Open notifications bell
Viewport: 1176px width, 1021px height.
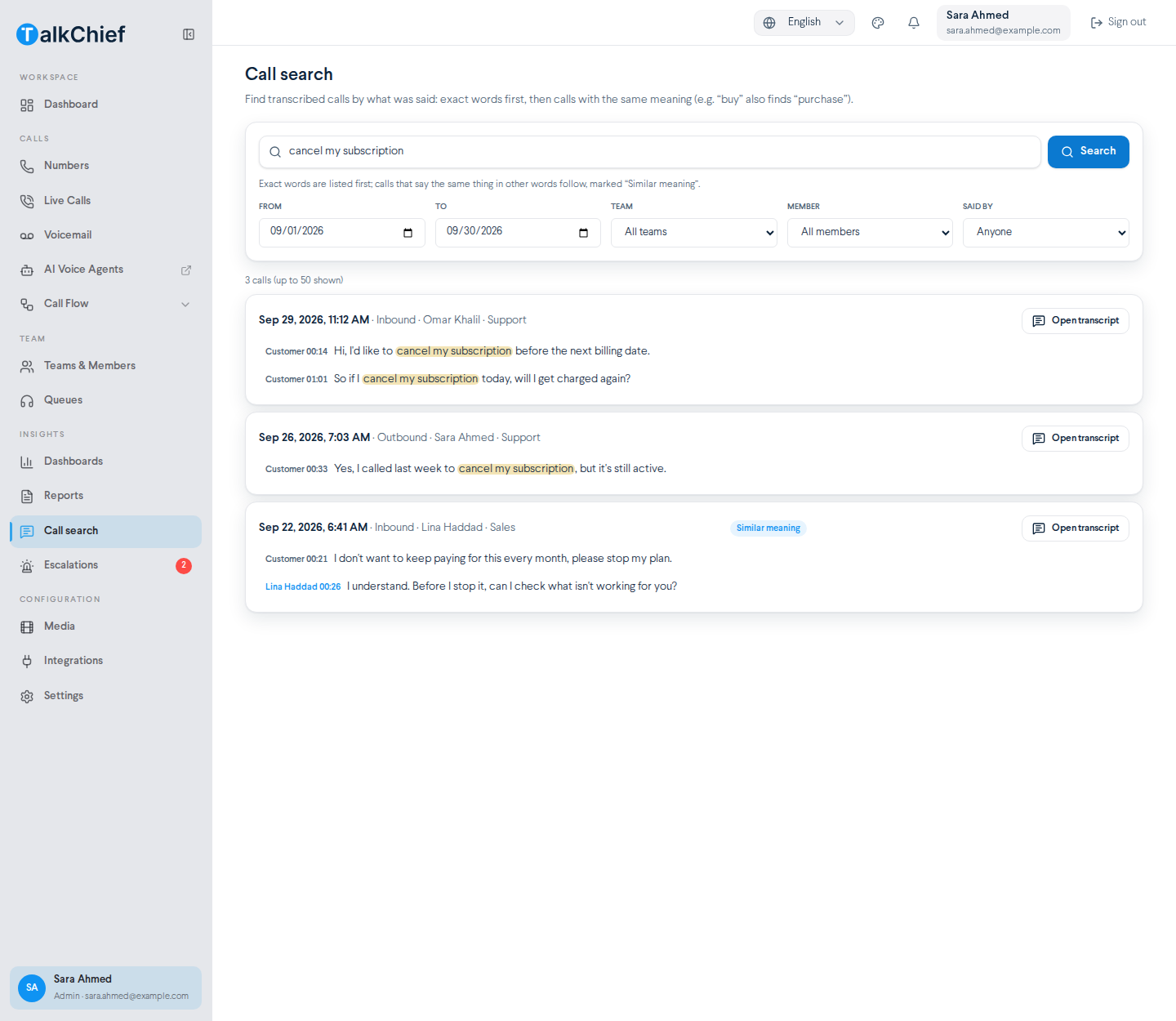(914, 23)
